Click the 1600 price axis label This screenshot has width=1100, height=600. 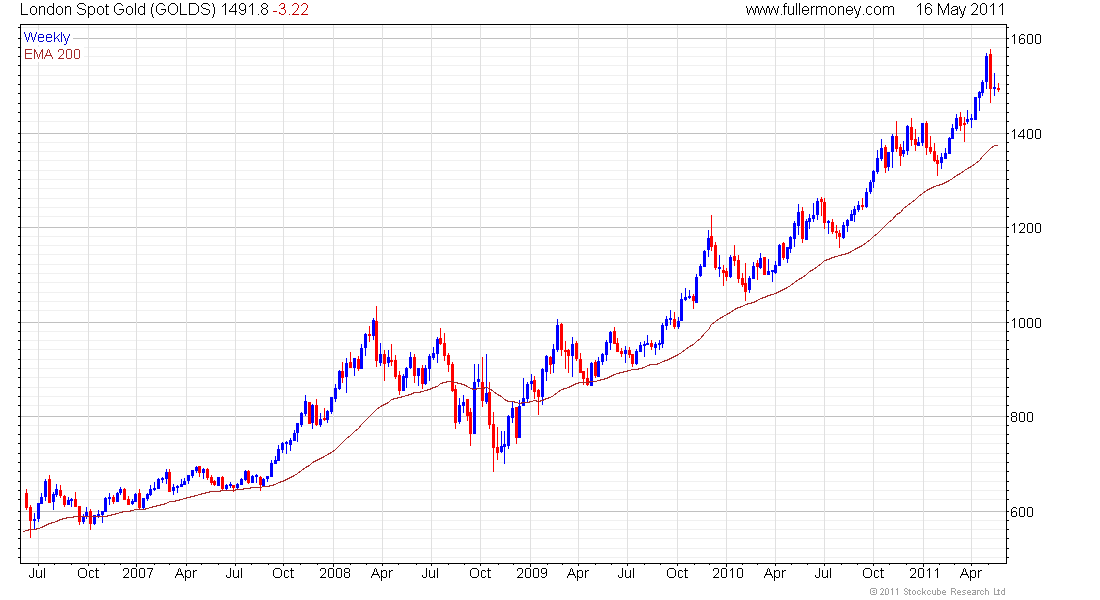1026,39
